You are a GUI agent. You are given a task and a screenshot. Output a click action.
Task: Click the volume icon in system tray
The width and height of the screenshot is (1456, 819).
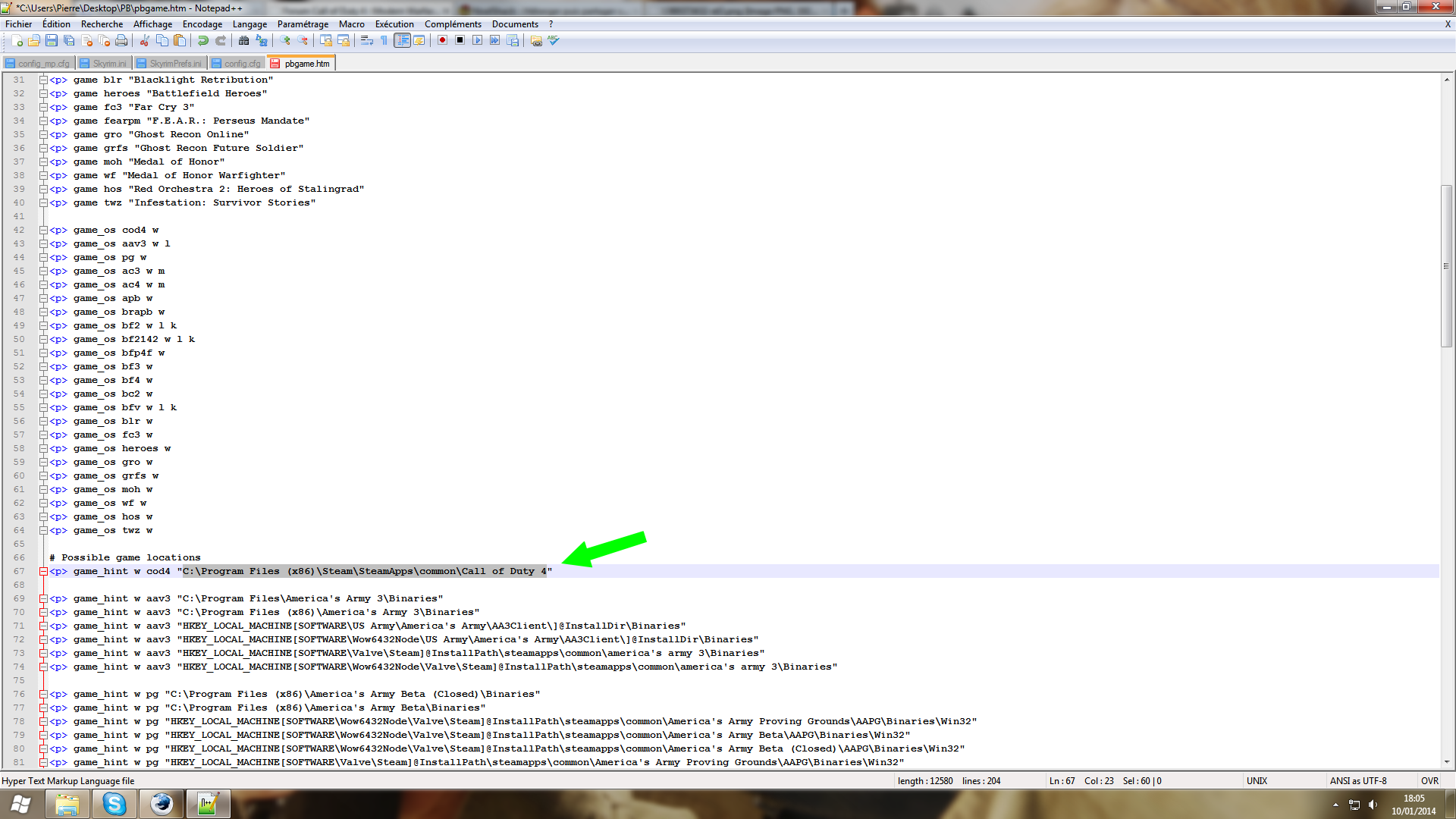[x=1373, y=805]
